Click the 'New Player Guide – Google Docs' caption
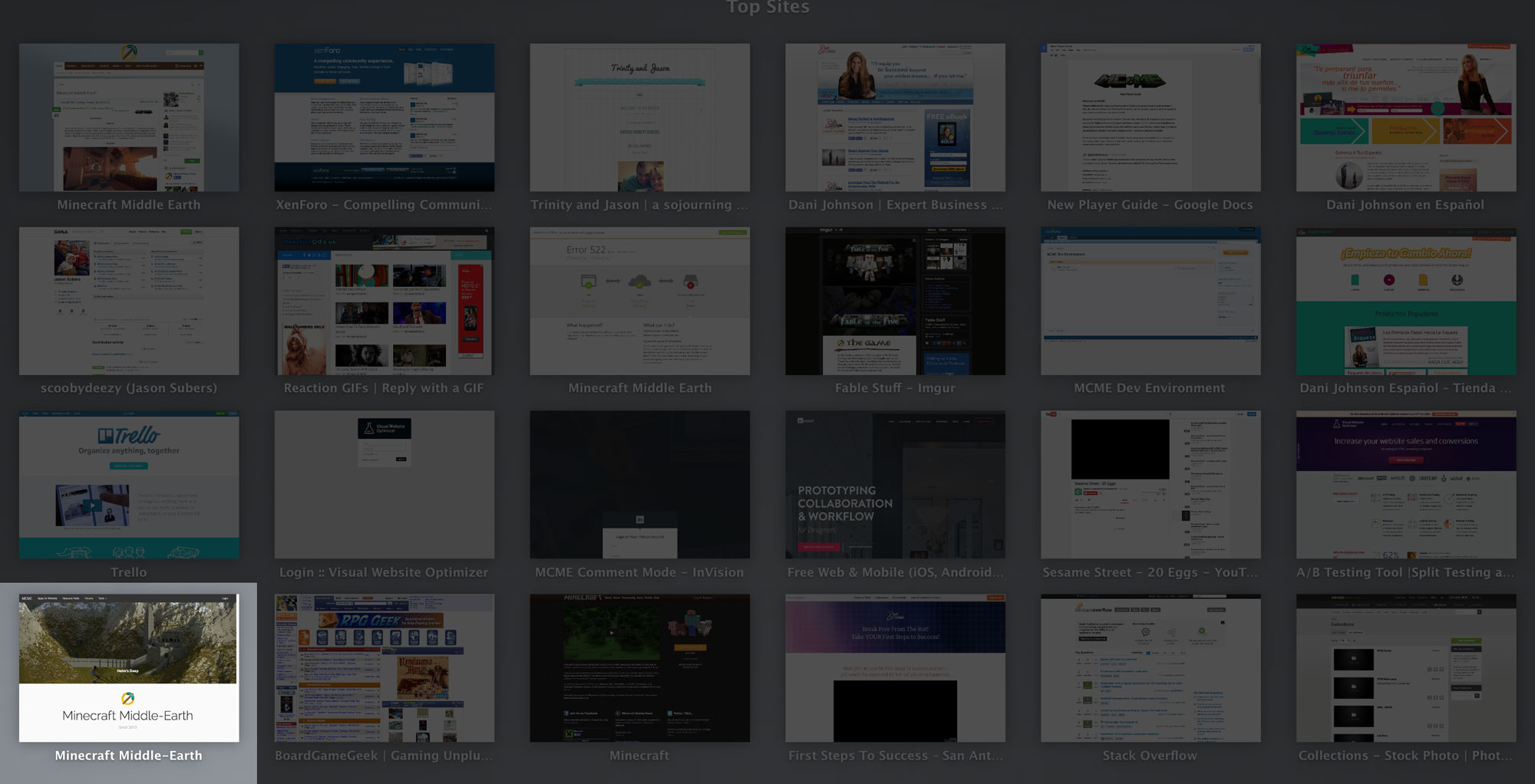The width and height of the screenshot is (1535, 784). [x=1150, y=205]
